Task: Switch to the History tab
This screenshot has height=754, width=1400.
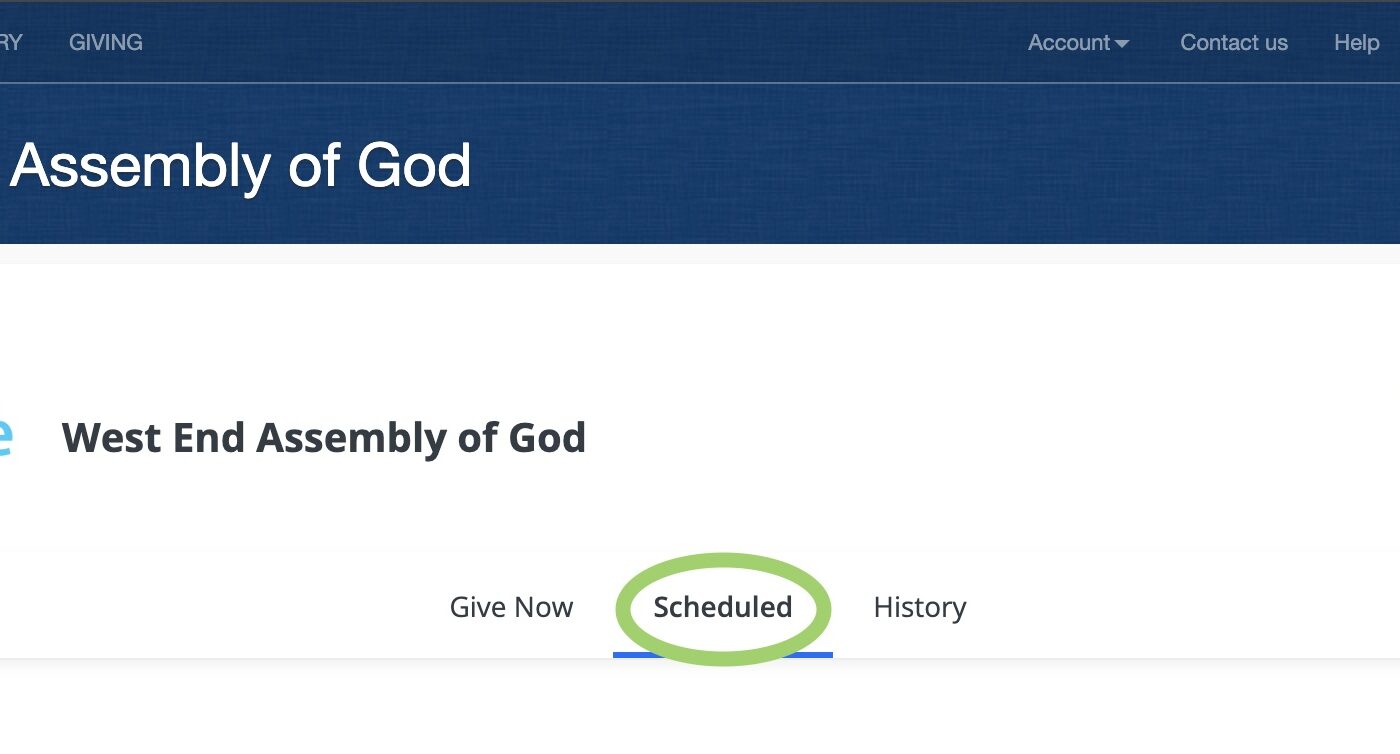Action: coord(919,607)
